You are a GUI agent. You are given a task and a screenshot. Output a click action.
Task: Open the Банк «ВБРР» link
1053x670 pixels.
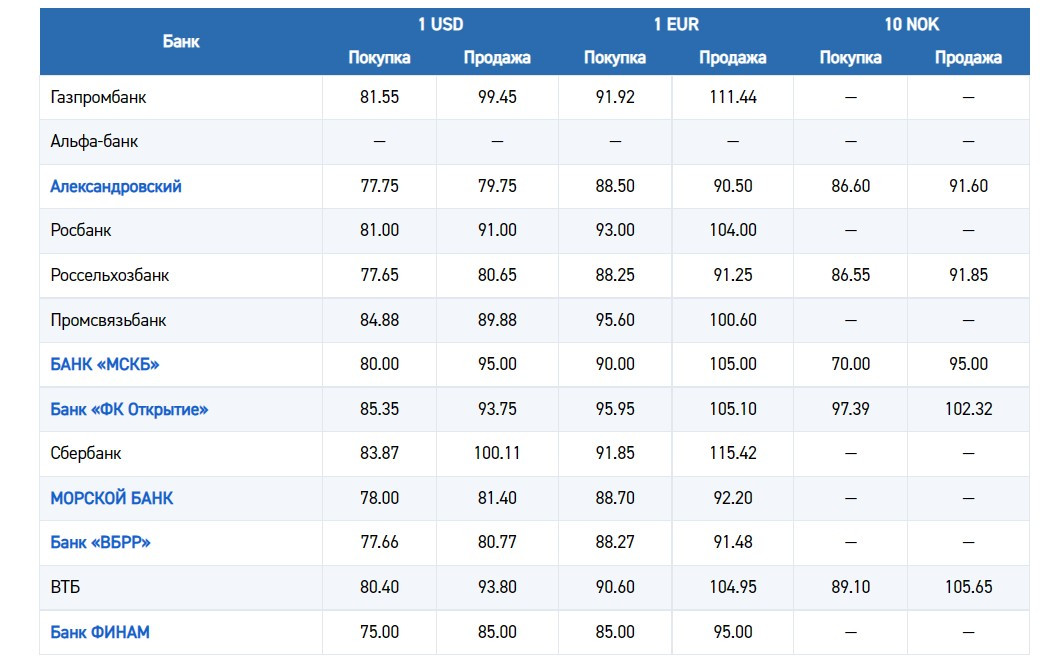tap(100, 542)
